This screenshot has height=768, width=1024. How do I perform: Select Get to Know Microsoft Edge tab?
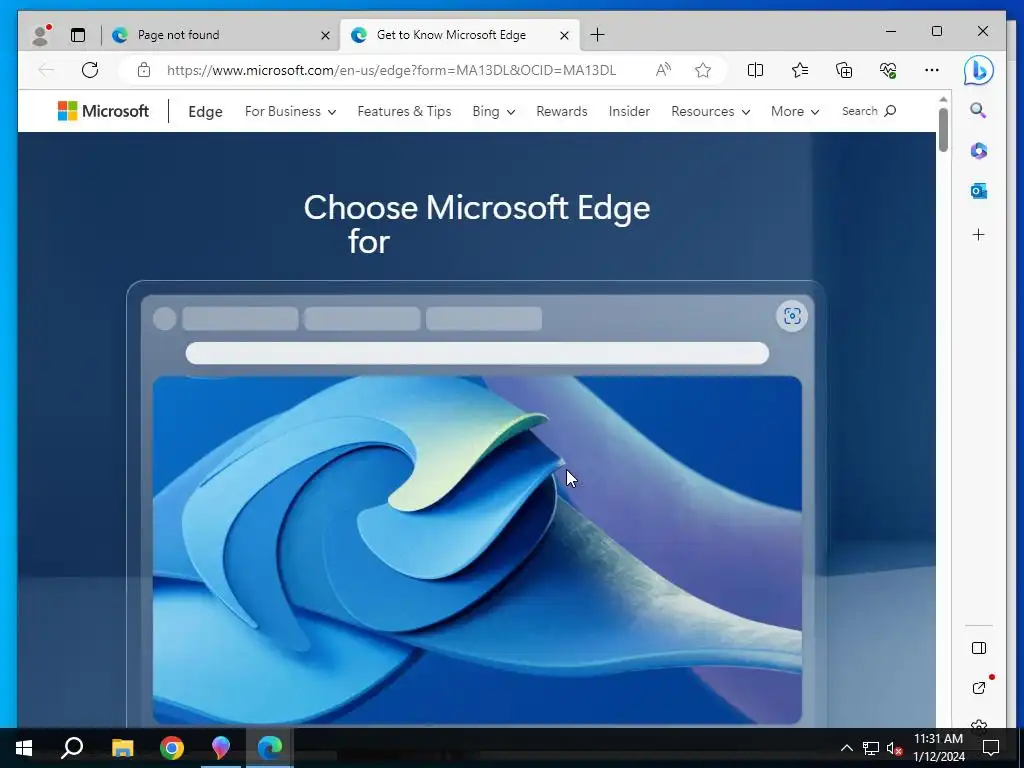(460, 35)
